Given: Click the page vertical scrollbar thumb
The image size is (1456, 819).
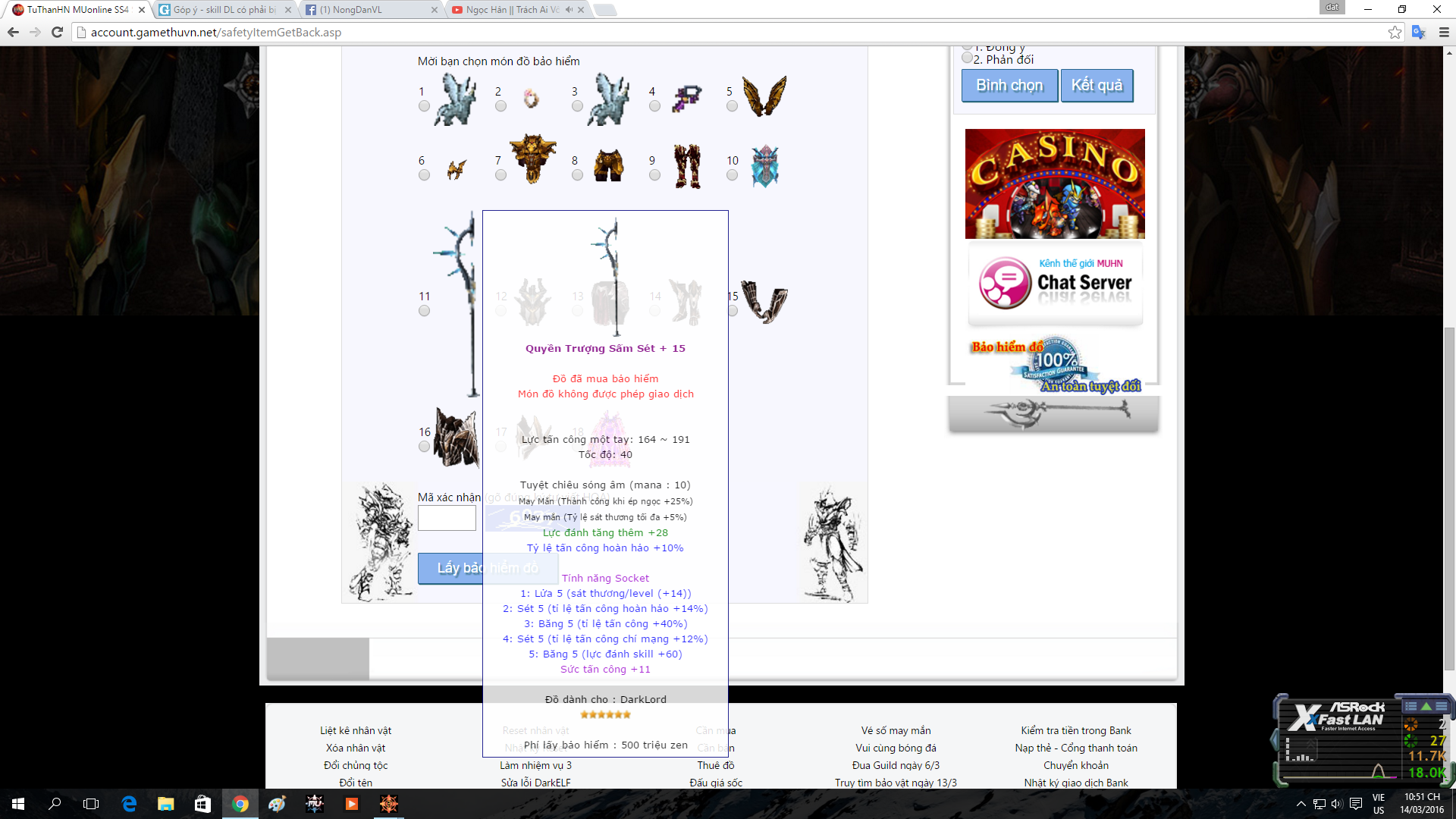Looking at the screenshot, I should [x=1449, y=500].
